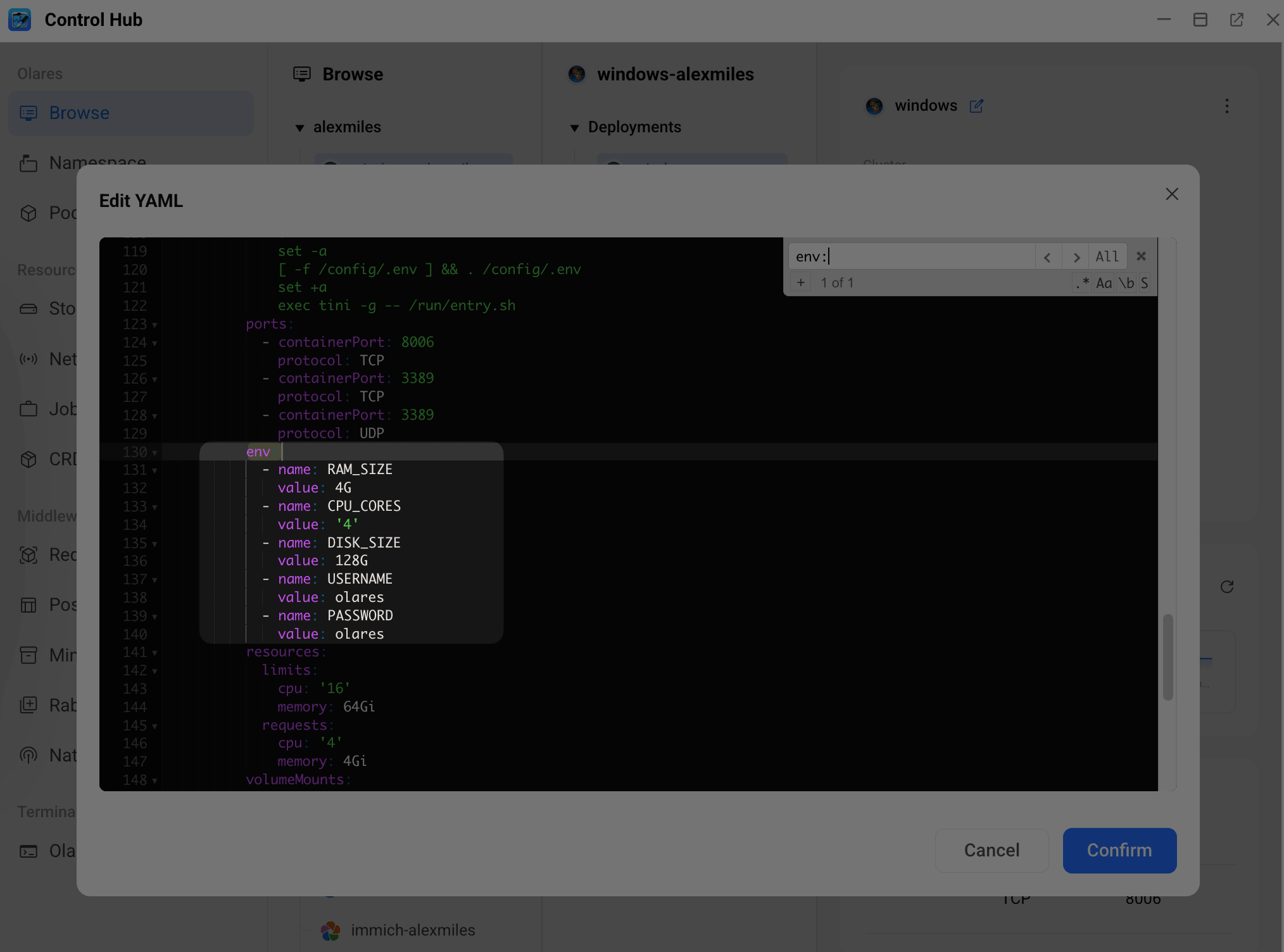Click the editor vertical scrollbar thumb

point(1168,657)
